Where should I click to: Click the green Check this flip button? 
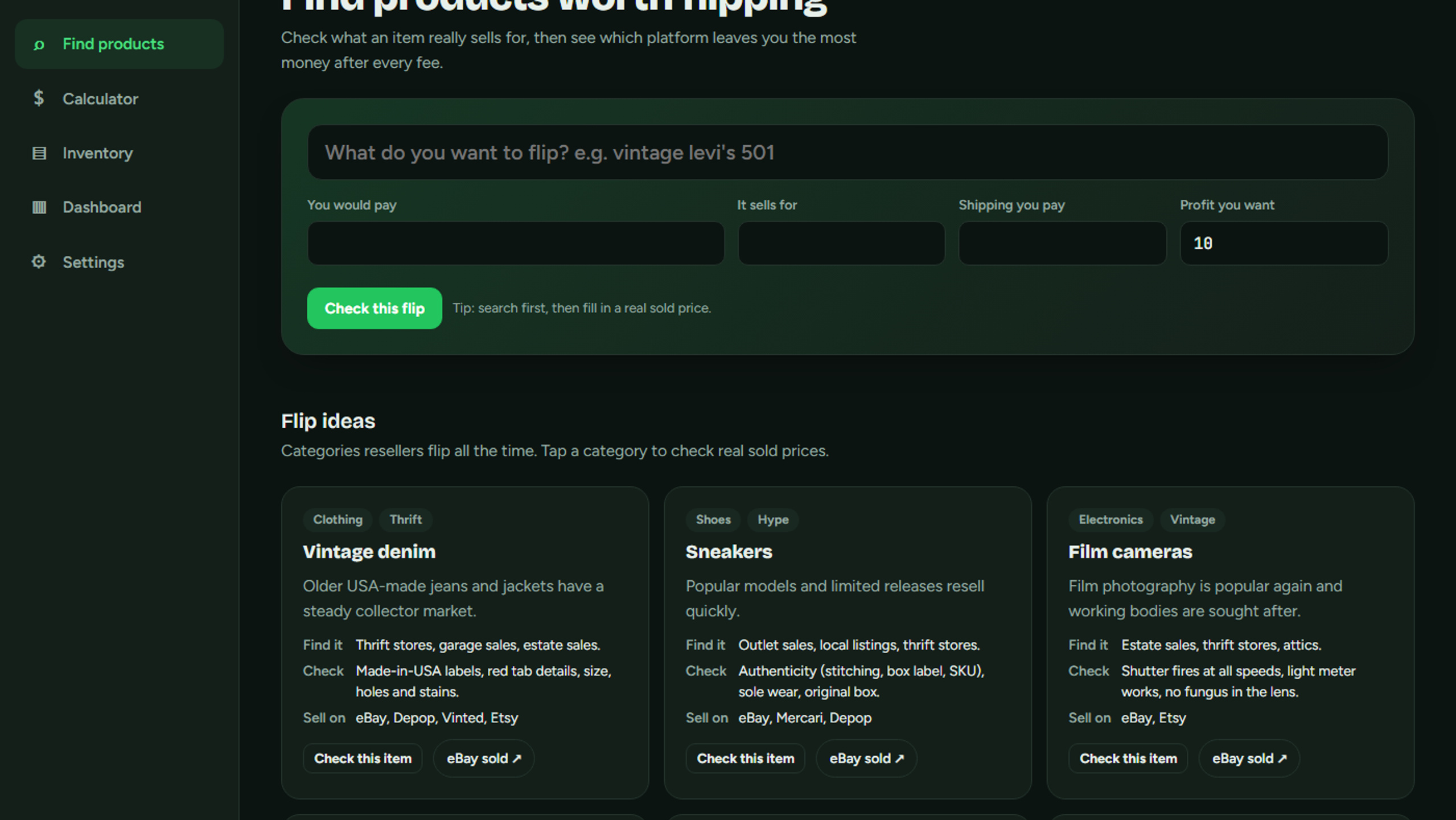pos(375,308)
